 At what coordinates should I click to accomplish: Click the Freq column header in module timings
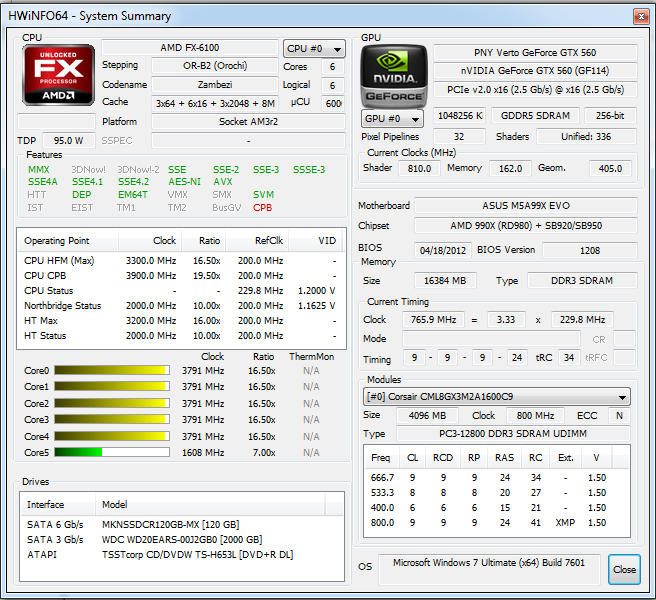click(x=381, y=458)
